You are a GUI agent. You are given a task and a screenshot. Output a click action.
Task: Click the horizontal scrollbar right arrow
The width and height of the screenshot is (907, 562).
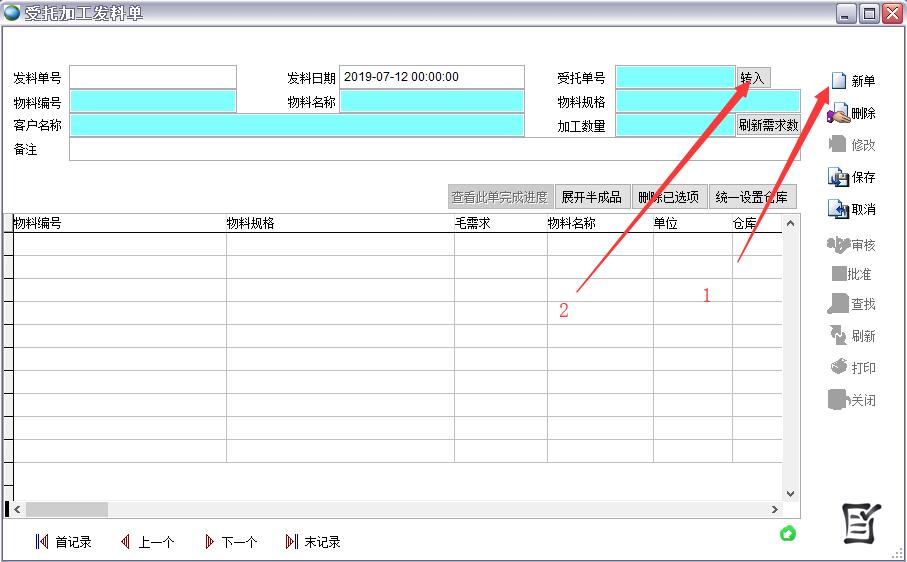pos(775,509)
